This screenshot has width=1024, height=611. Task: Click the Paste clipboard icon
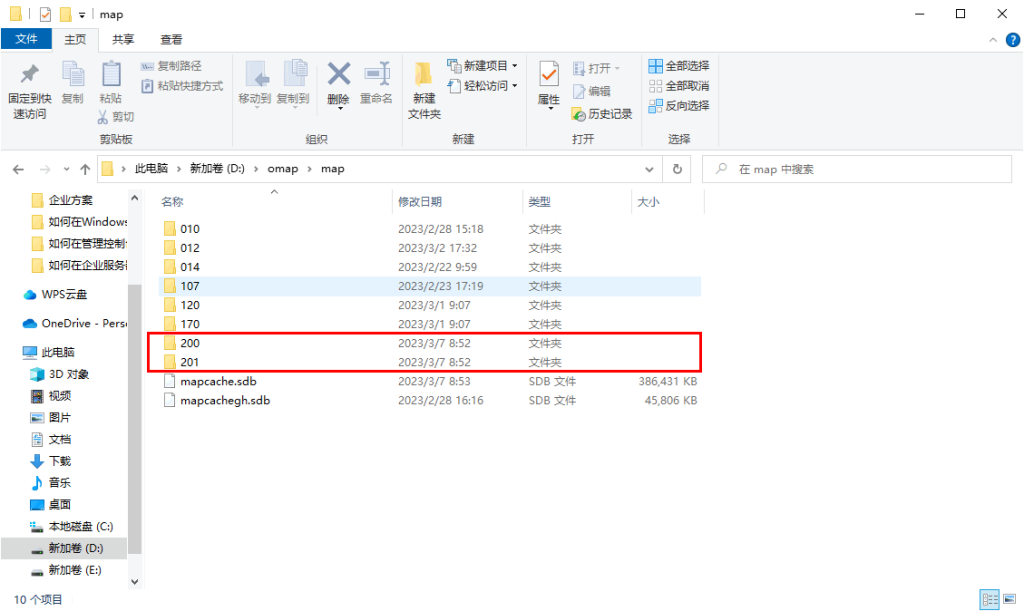110,77
